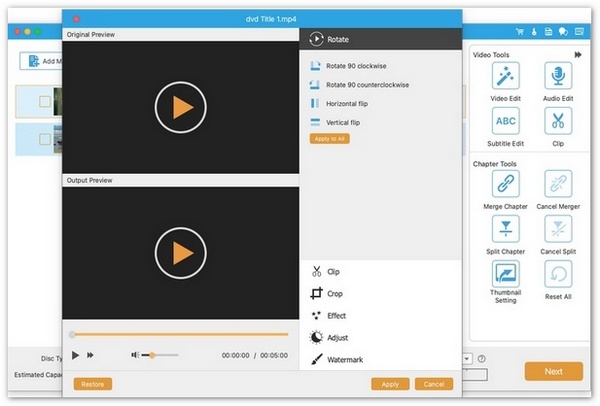Click the Next button

pos(553,371)
